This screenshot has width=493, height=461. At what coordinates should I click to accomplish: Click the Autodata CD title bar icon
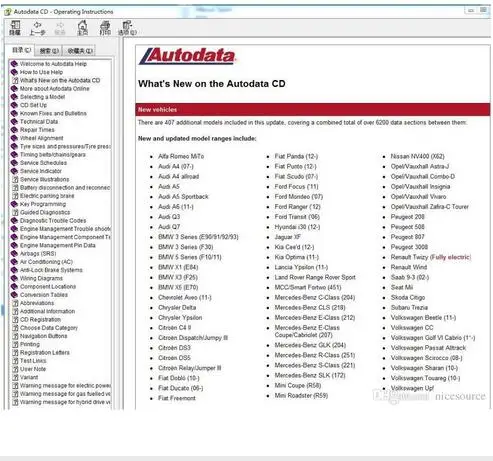[7, 12]
